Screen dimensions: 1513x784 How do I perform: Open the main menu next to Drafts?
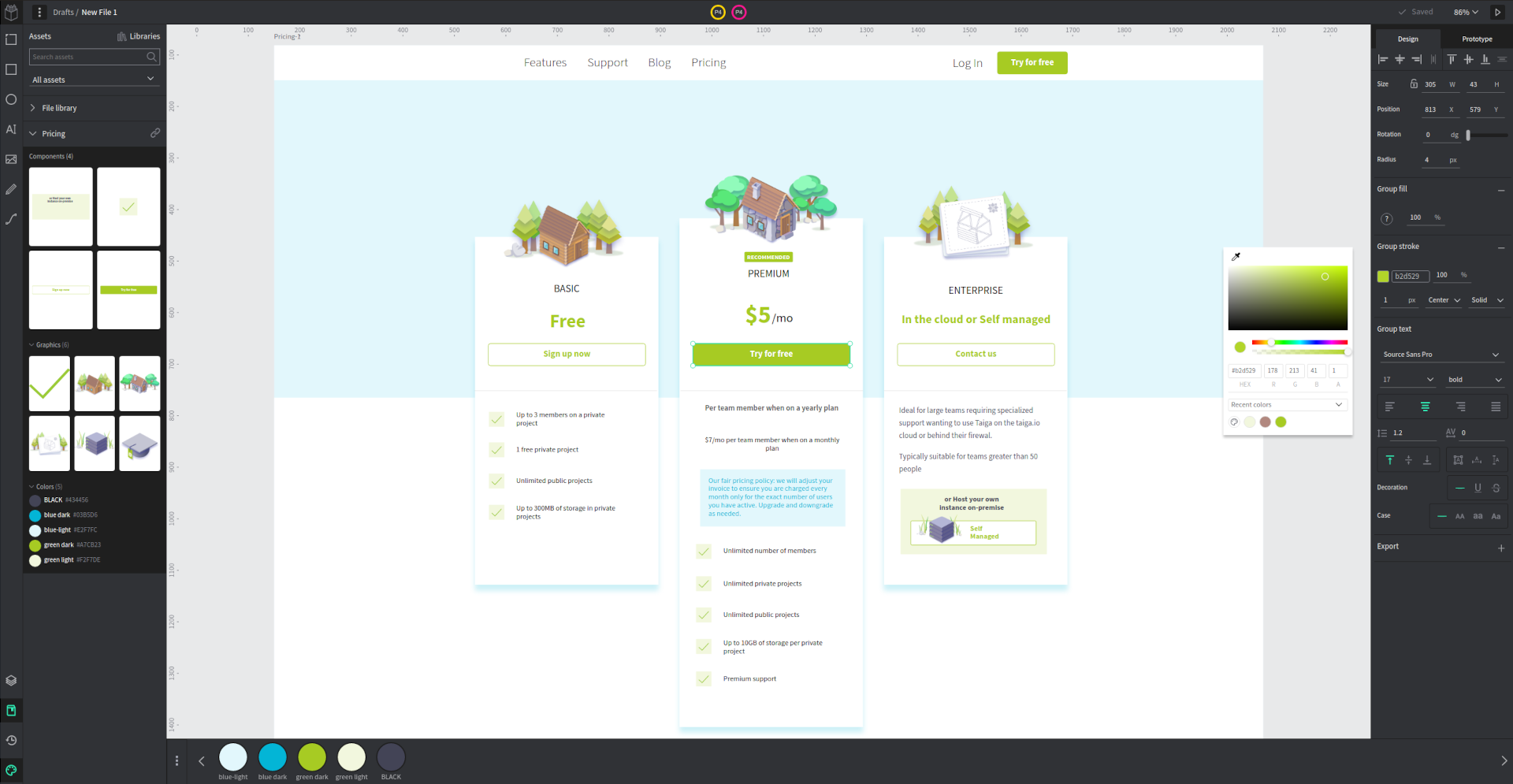[x=39, y=13]
